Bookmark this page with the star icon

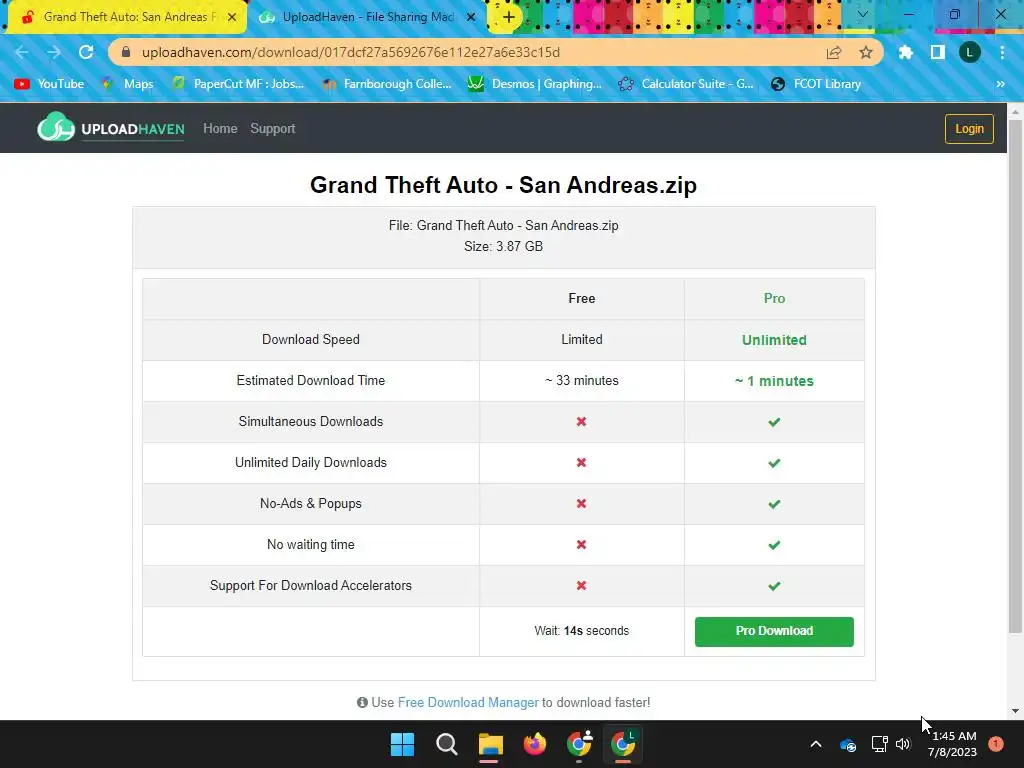pyautogui.click(x=866, y=52)
